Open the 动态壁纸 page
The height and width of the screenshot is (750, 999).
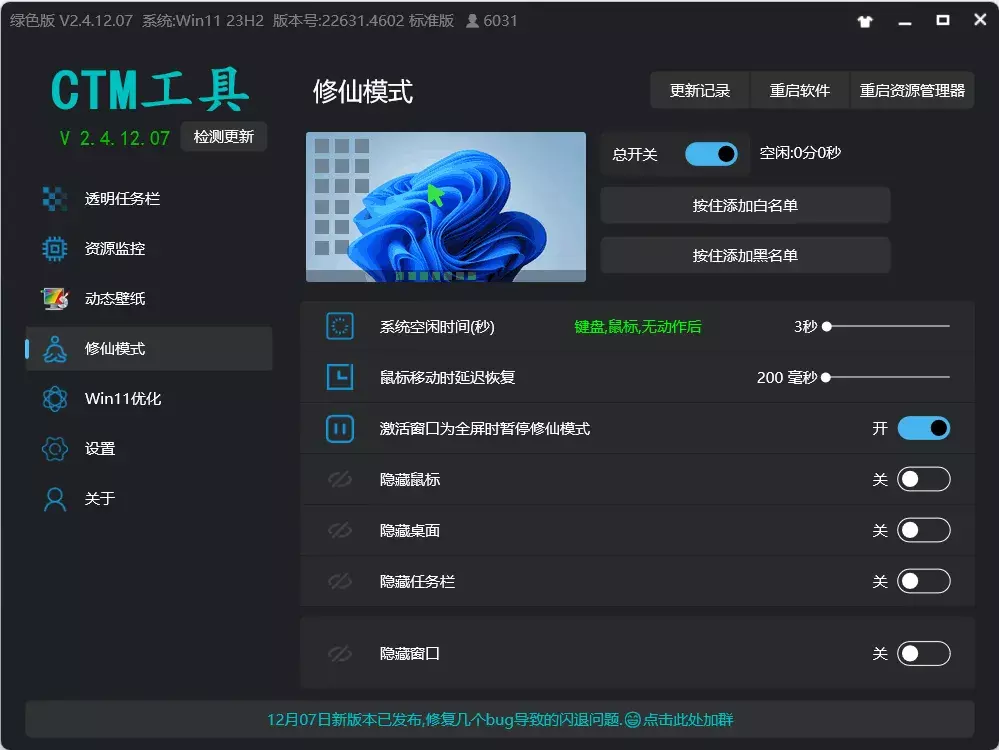tap(149, 298)
